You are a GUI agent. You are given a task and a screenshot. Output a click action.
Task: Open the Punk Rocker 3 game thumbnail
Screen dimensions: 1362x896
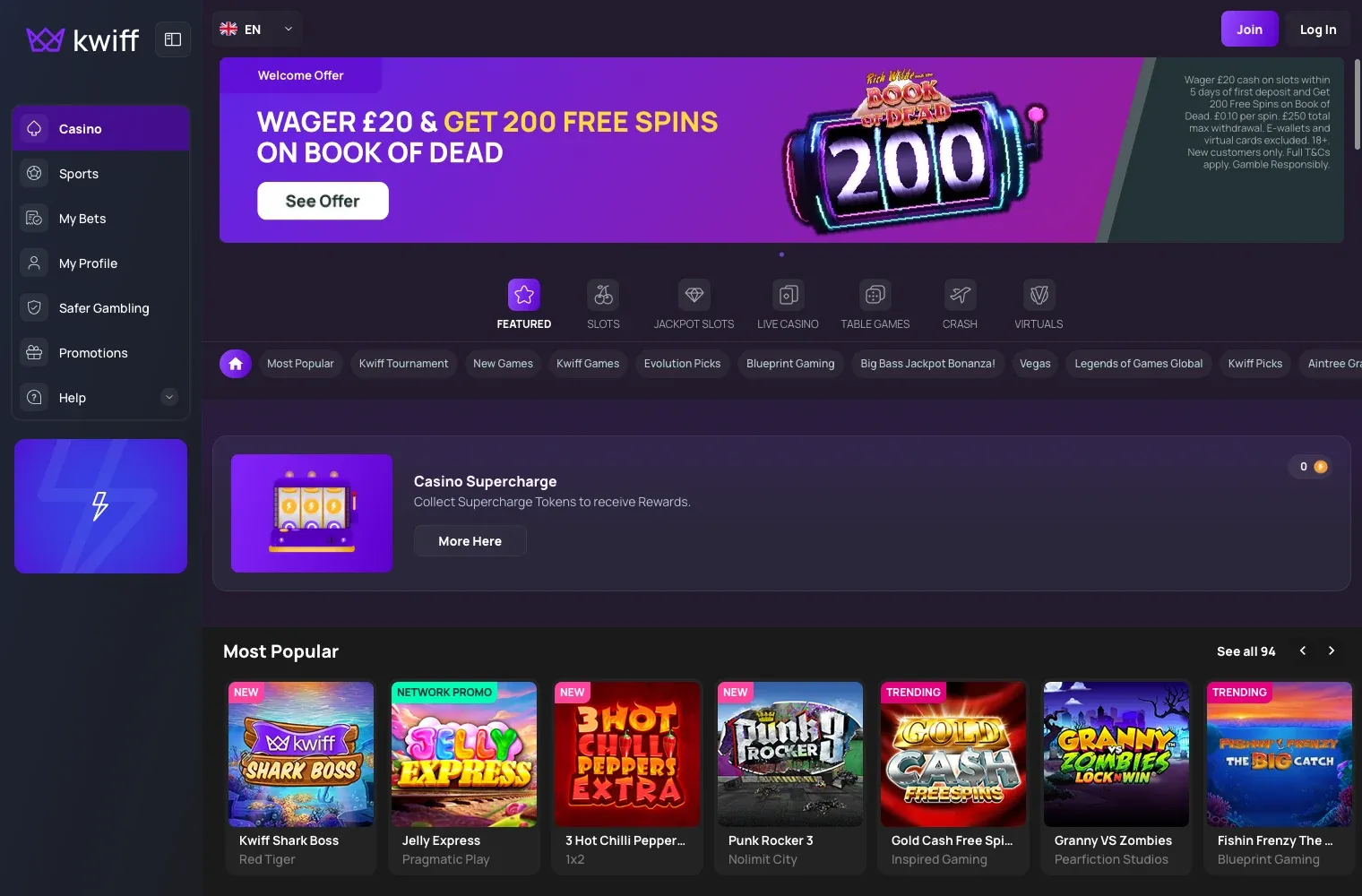click(789, 754)
